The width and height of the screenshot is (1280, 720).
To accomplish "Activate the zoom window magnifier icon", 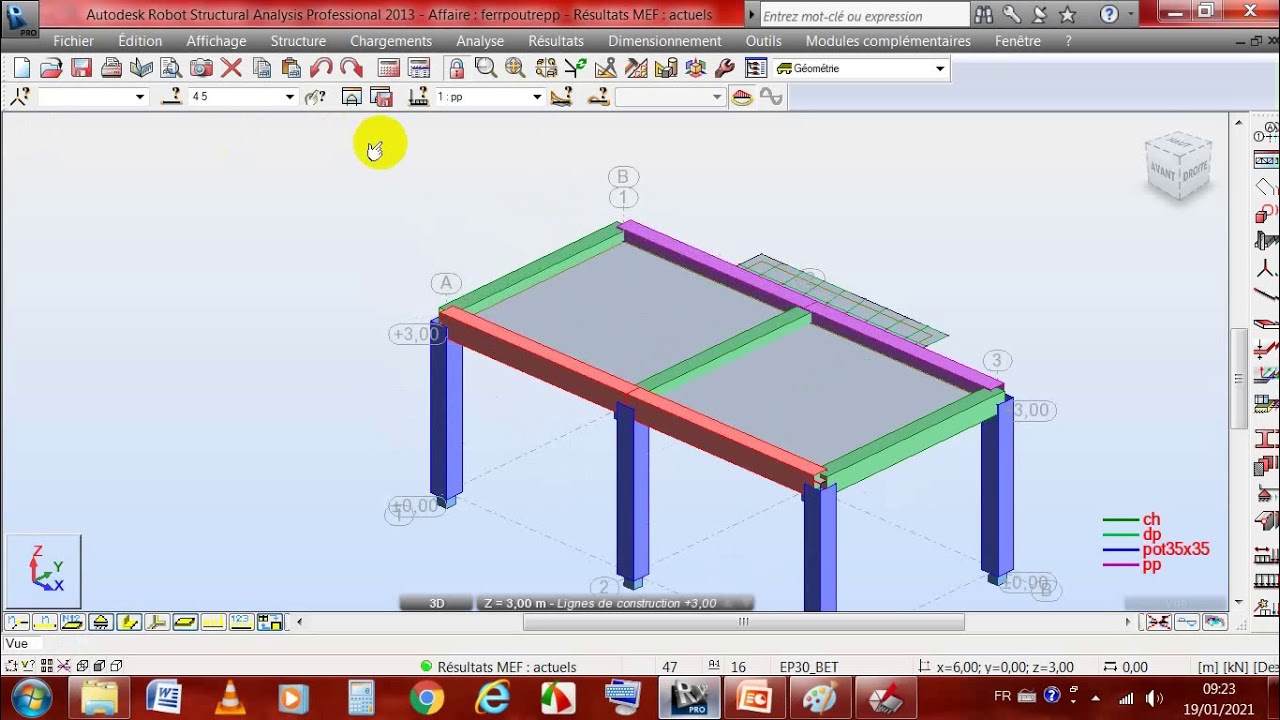I will pyautogui.click(x=486, y=68).
